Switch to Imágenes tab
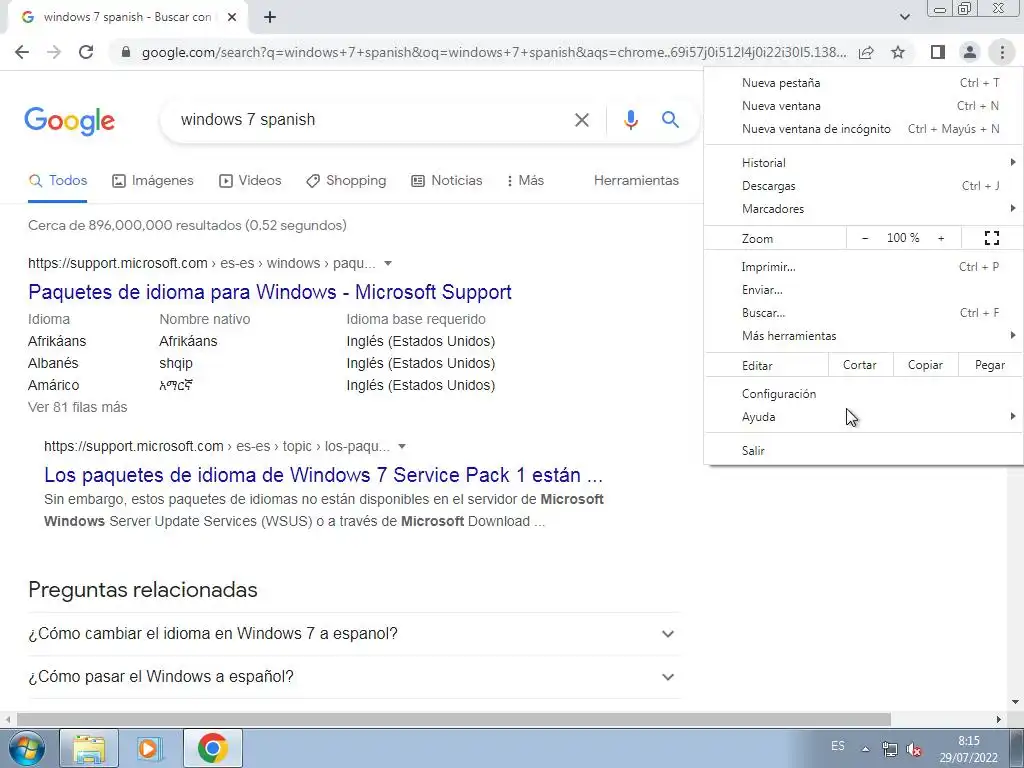The height and width of the screenshot is (768, 1024). pyautogui.click(x=153, y=181)
